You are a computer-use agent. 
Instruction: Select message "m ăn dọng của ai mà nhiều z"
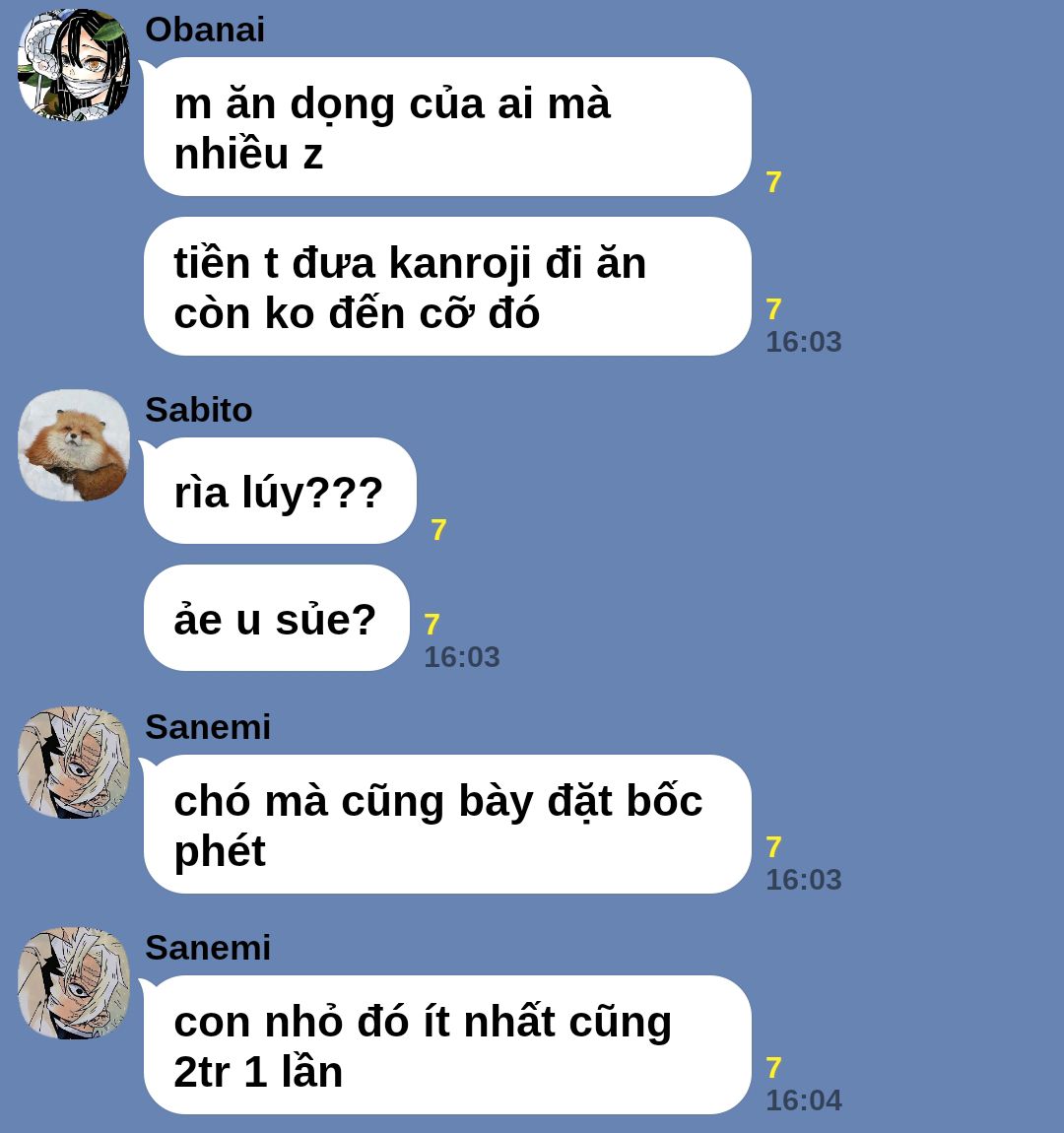pos(447,126)
